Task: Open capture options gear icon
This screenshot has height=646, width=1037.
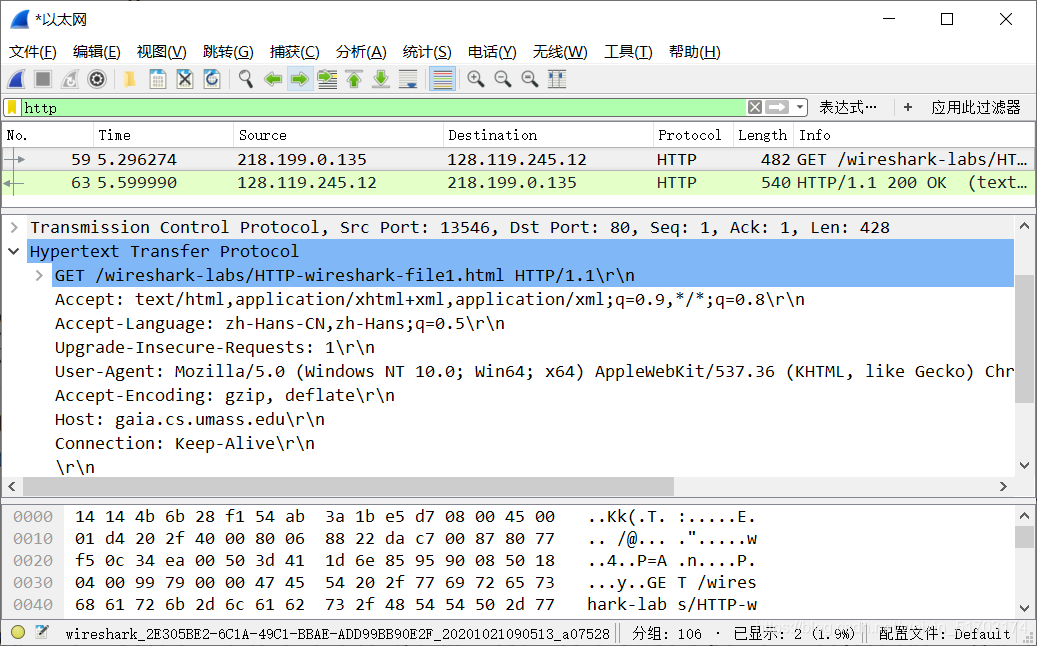Action: point(97,79)
